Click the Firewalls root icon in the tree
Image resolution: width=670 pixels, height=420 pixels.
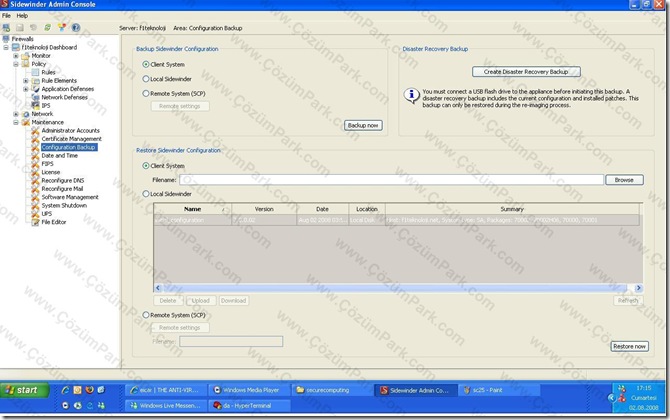tap(6, 39)
